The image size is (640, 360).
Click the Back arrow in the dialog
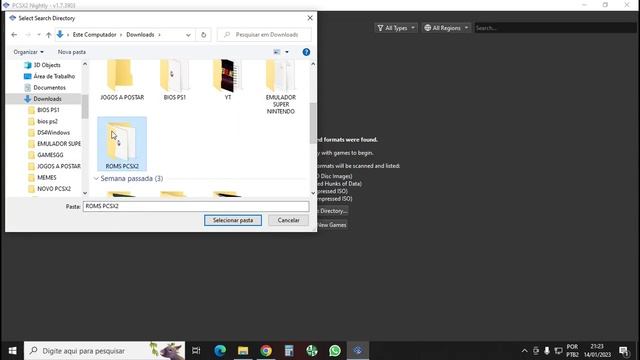(x=14, y=35)
